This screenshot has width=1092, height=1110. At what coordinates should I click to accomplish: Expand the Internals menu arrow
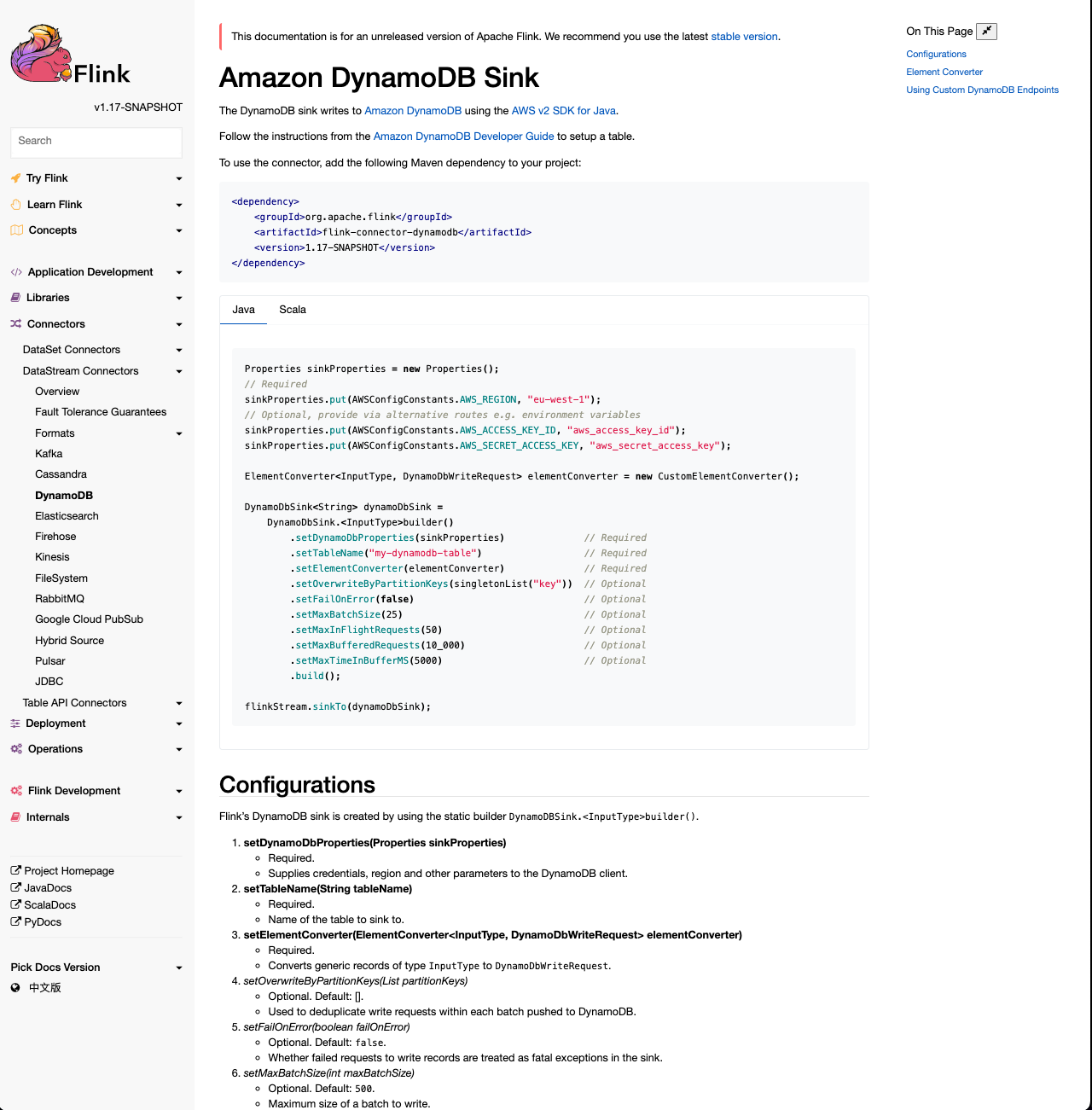pos(179,817)
